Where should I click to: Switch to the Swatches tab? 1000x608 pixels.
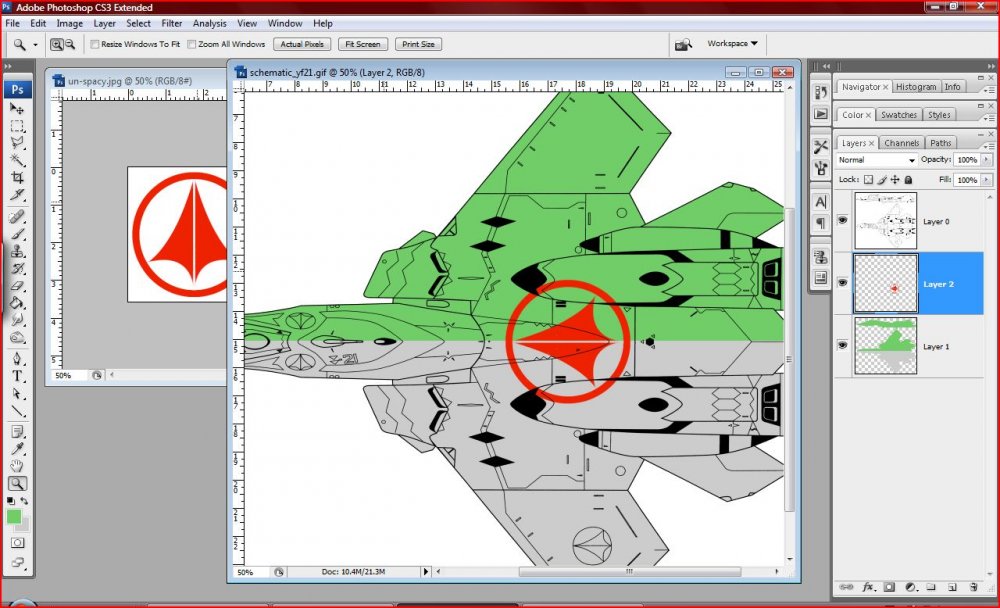[899, 115]
